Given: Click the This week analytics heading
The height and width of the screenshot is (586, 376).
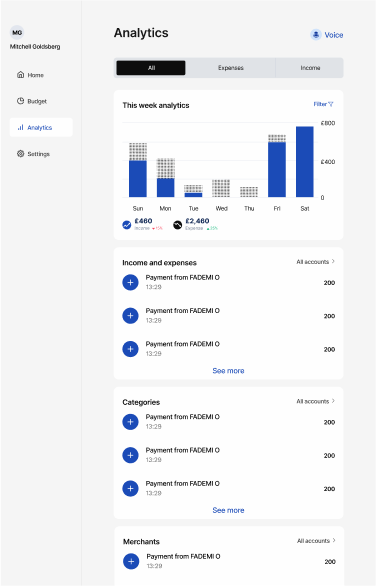Looking at the screenshot, I should 156,105.
